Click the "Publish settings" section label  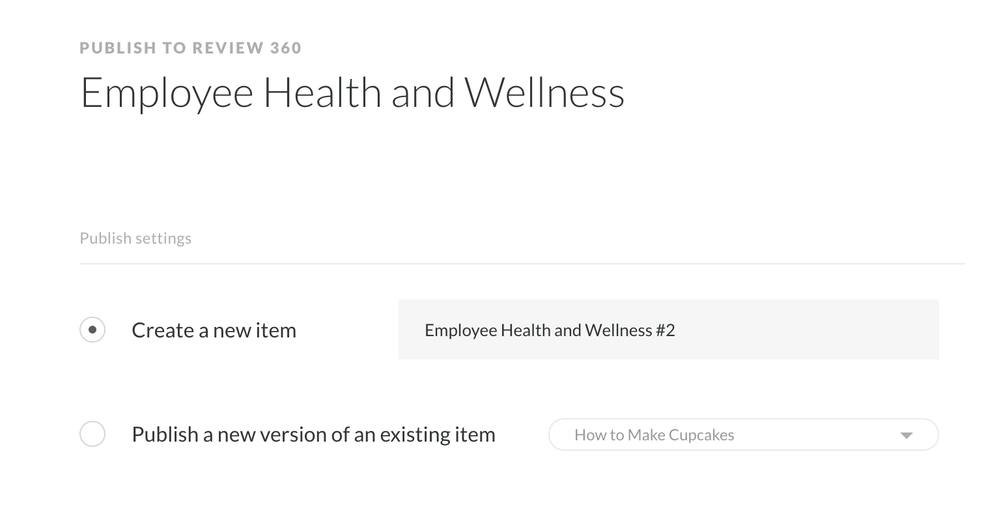click(135, 238)
